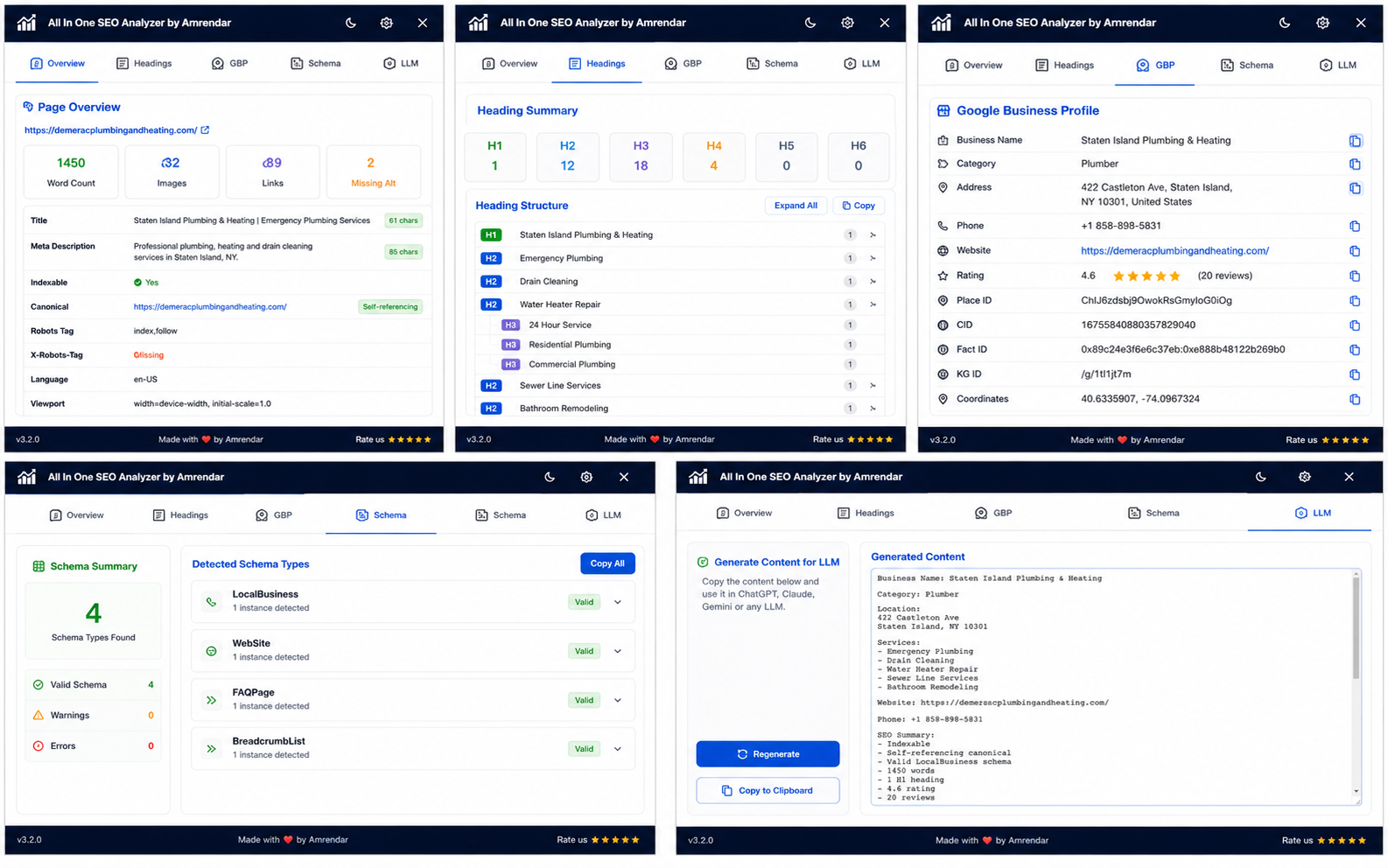Open settings gear in the Headings panel
1388x868 pixels.
click(x=847, y=23)
